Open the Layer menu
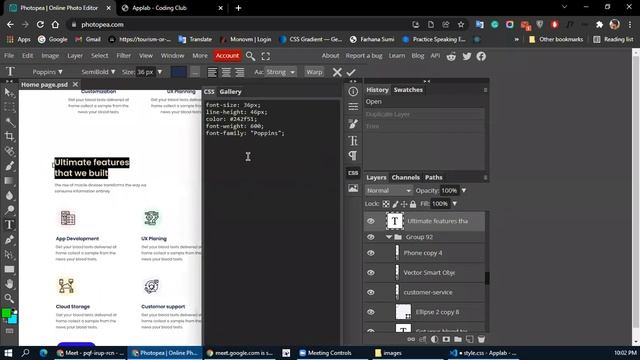The width and height of the screenshot is (640, 360). click(75, 56)
